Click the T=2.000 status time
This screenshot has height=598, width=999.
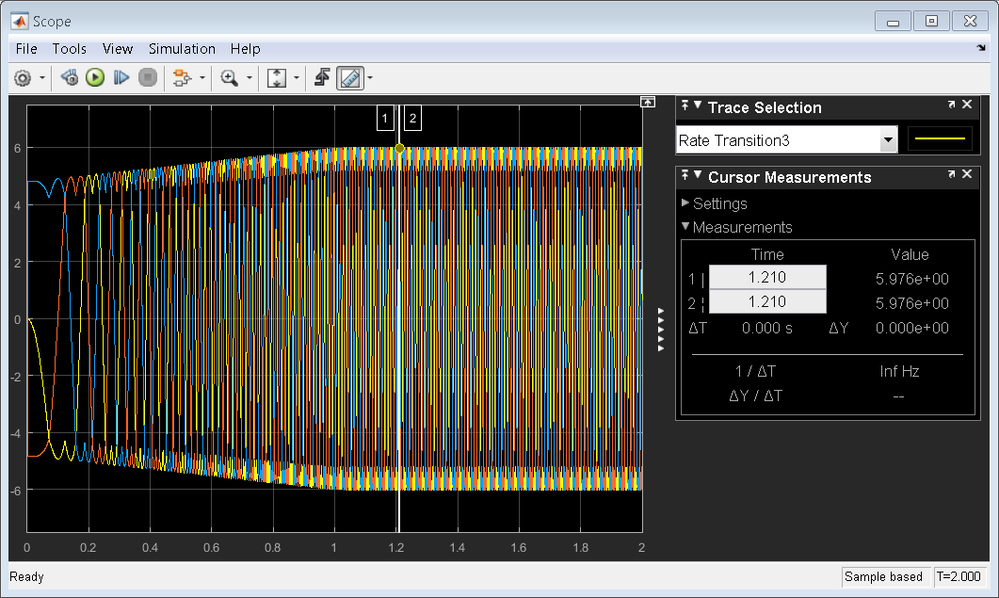pos(958,577)
